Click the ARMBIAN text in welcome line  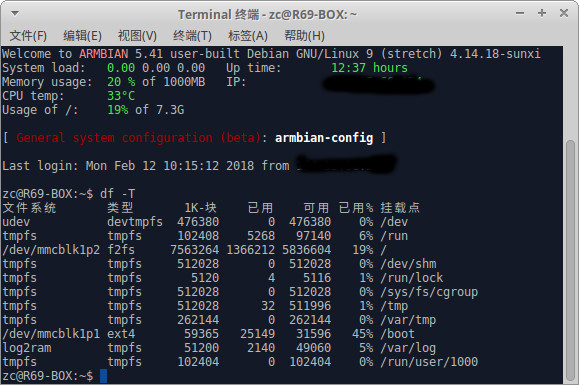[x=104, y=54]
